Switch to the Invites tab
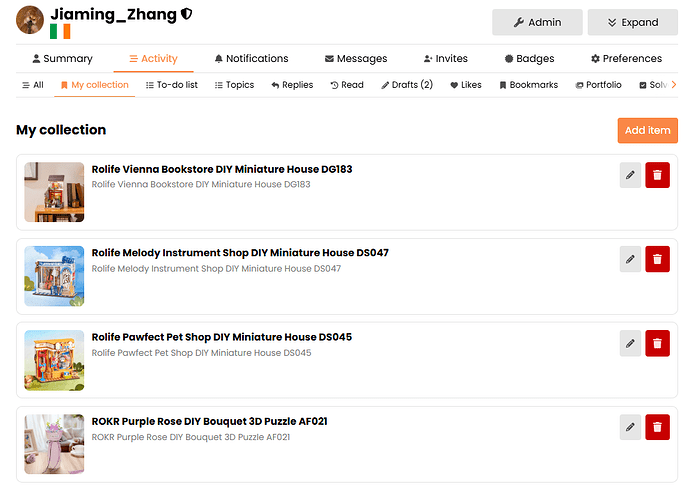 (445, 59)
